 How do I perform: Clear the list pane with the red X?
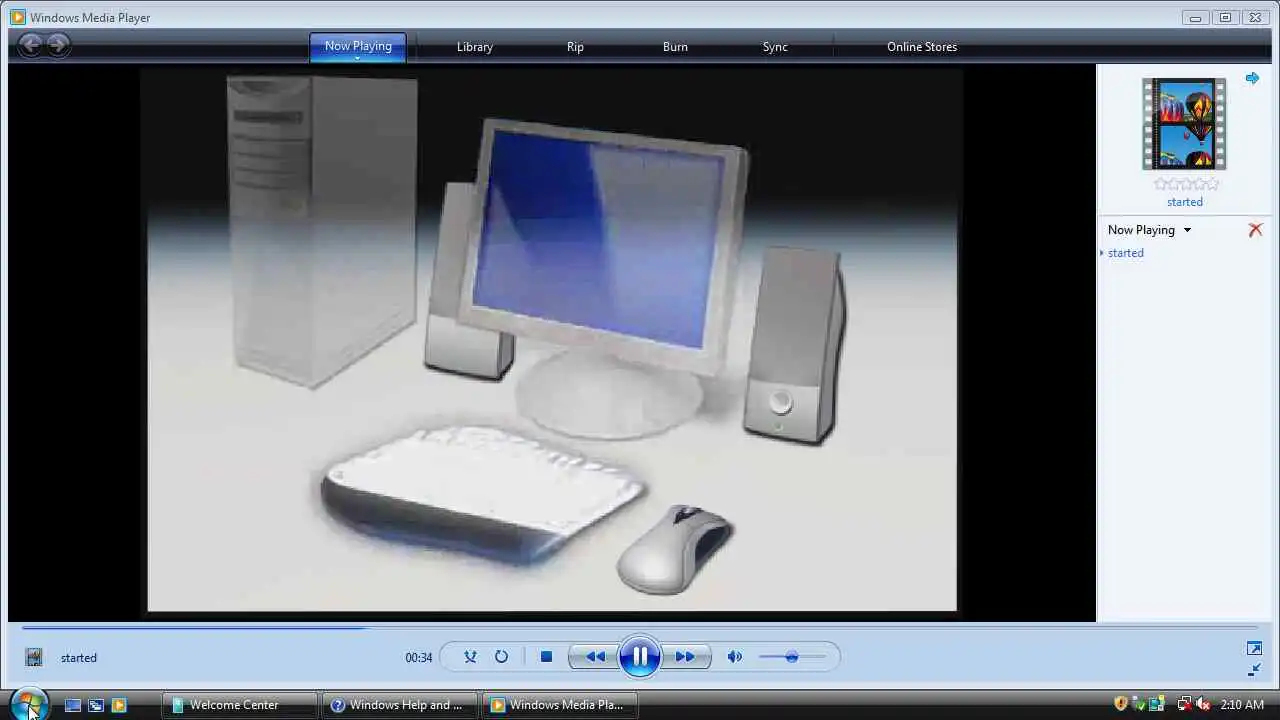tap(1255, 230)
